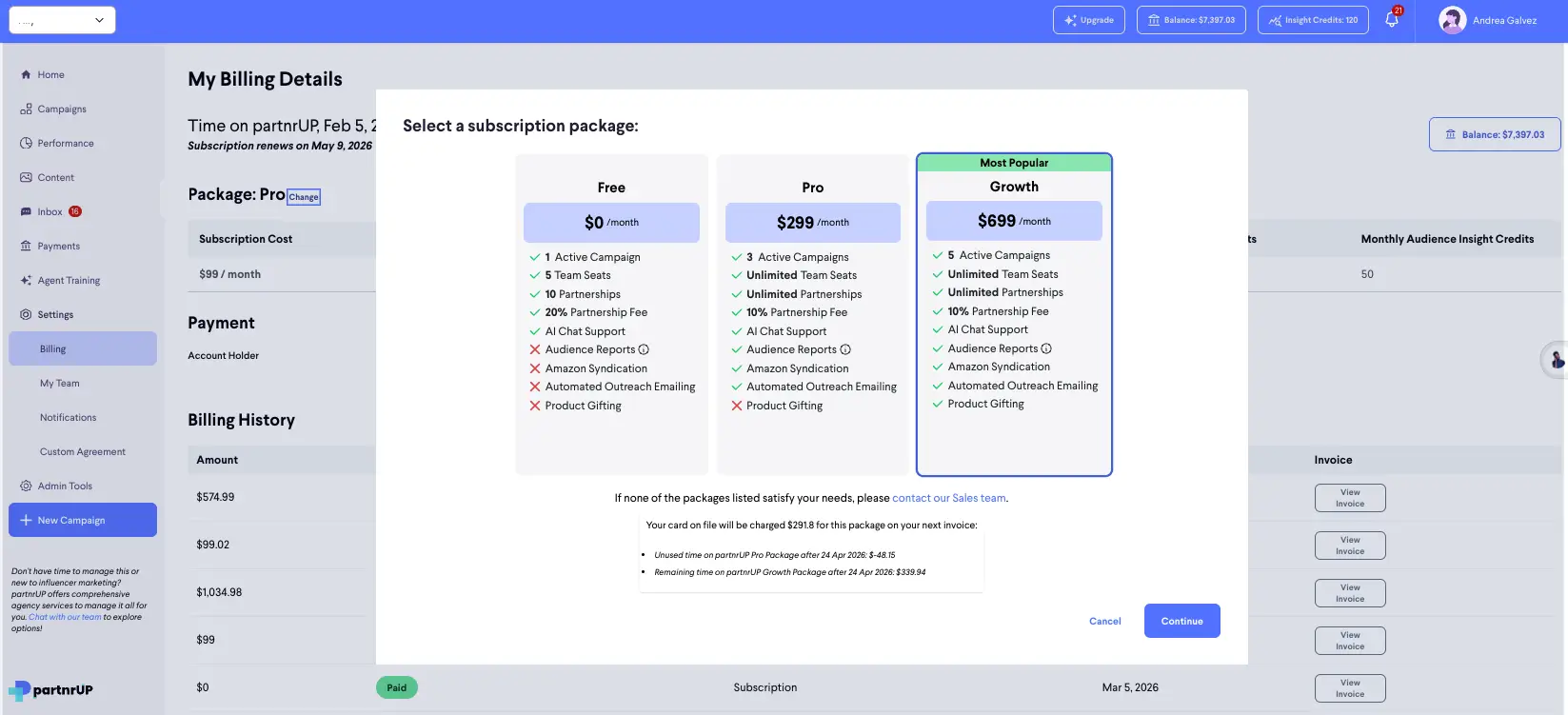
Task: Click the Campaigns sidebar icon
Action: click(x=26, y=109)
